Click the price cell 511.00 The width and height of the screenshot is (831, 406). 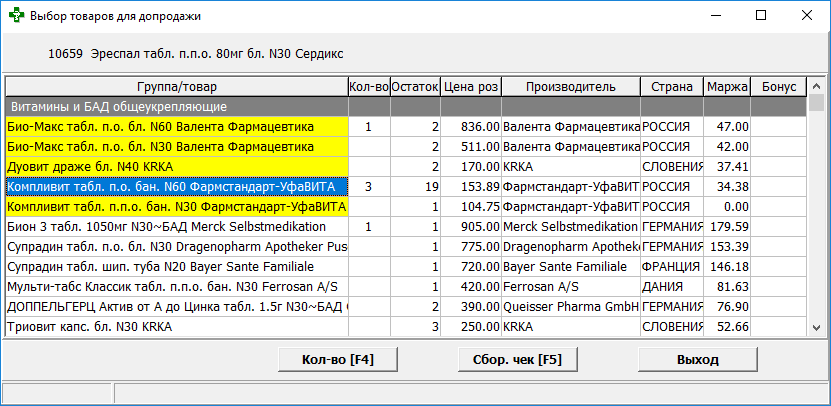pos(471,147)
